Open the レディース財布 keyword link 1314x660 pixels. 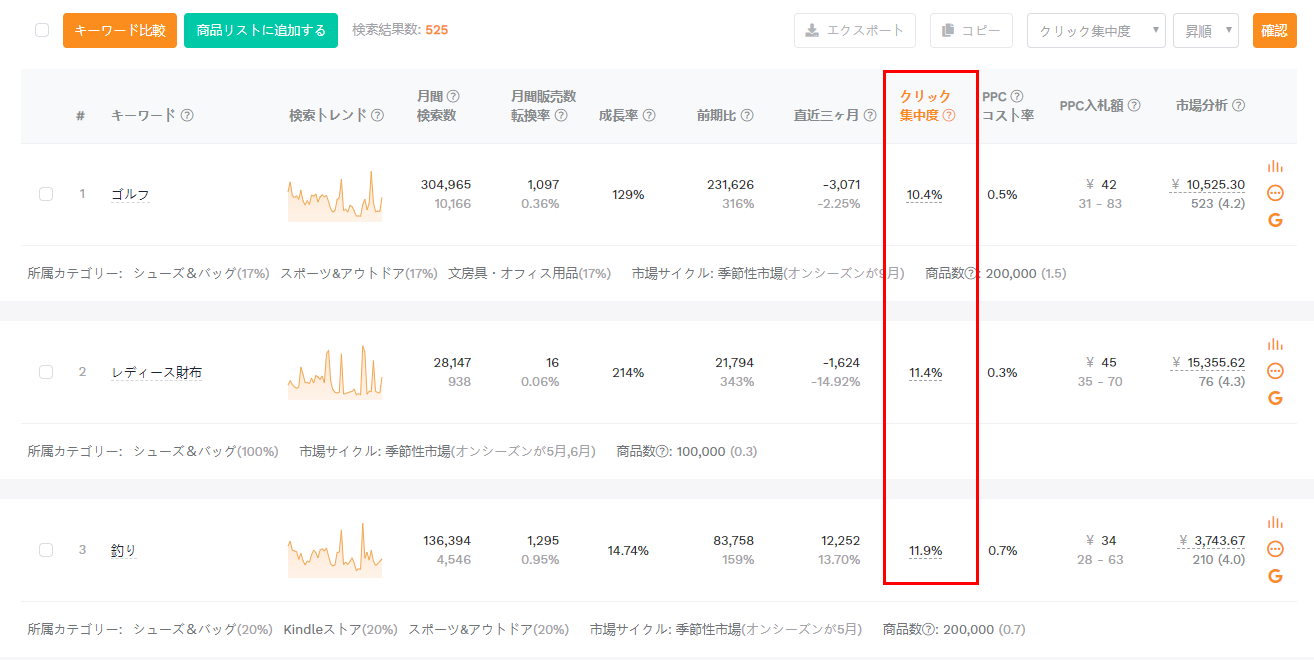click(157, 372)
